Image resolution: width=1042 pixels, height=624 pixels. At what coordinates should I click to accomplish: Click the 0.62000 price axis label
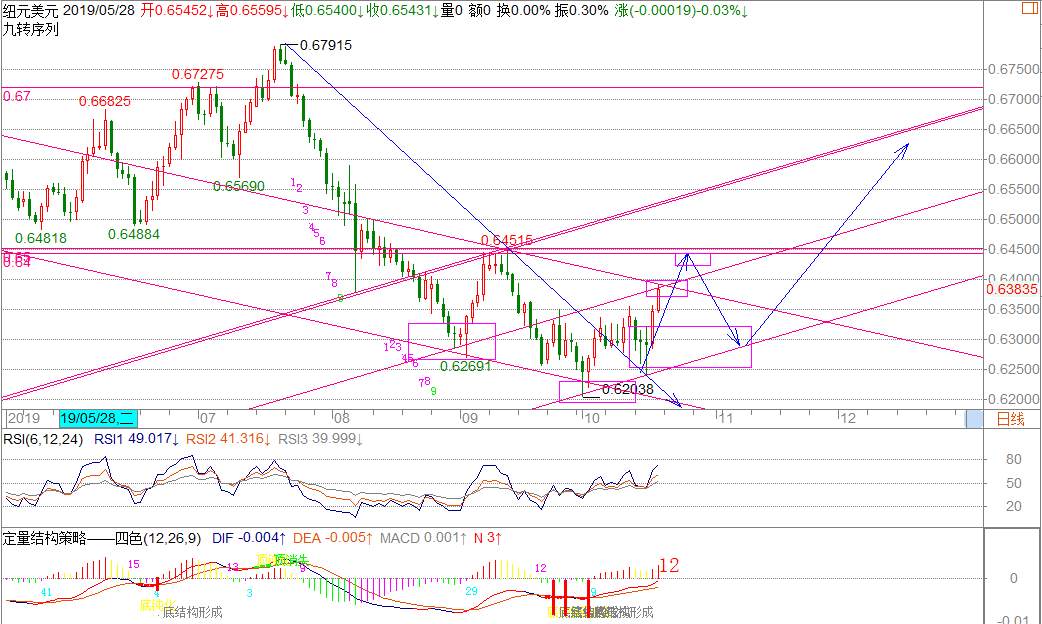tap(1012, 399)
